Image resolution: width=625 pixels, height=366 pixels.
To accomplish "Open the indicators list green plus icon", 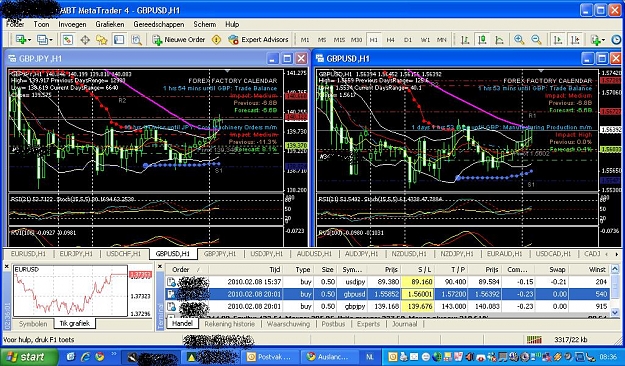I will (x=596, y=39).
